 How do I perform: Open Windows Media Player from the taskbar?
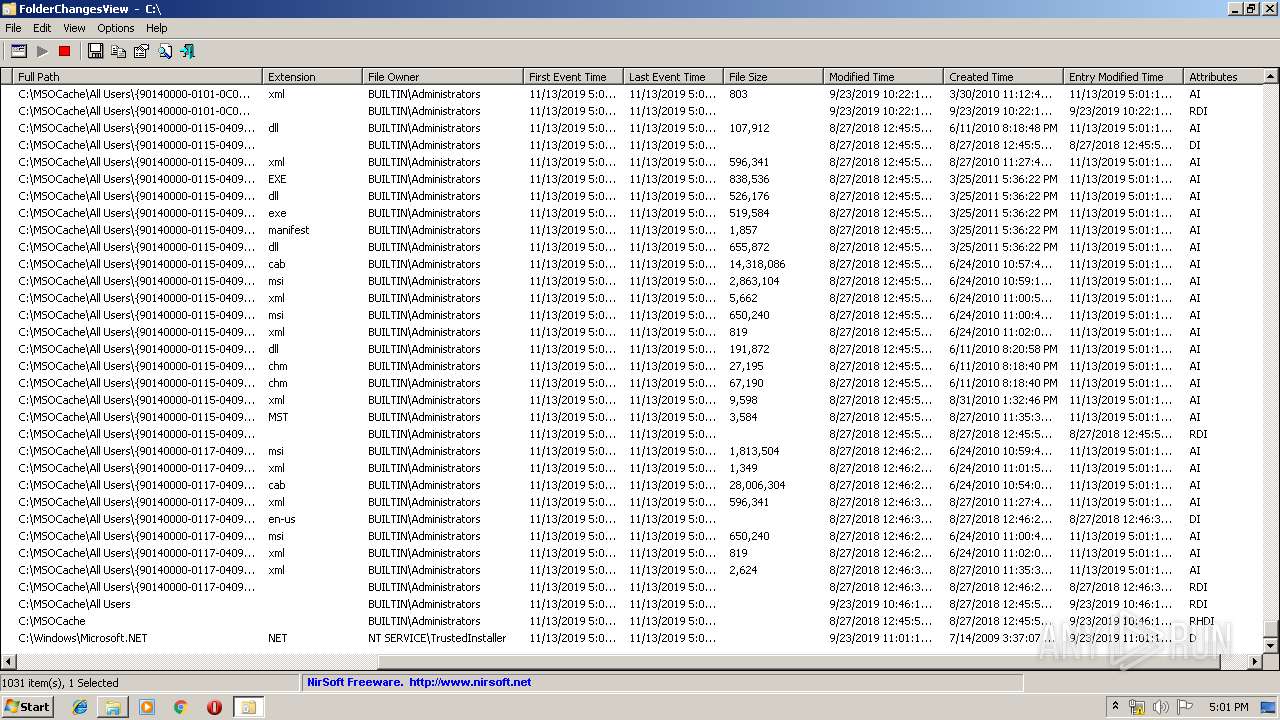147,707
